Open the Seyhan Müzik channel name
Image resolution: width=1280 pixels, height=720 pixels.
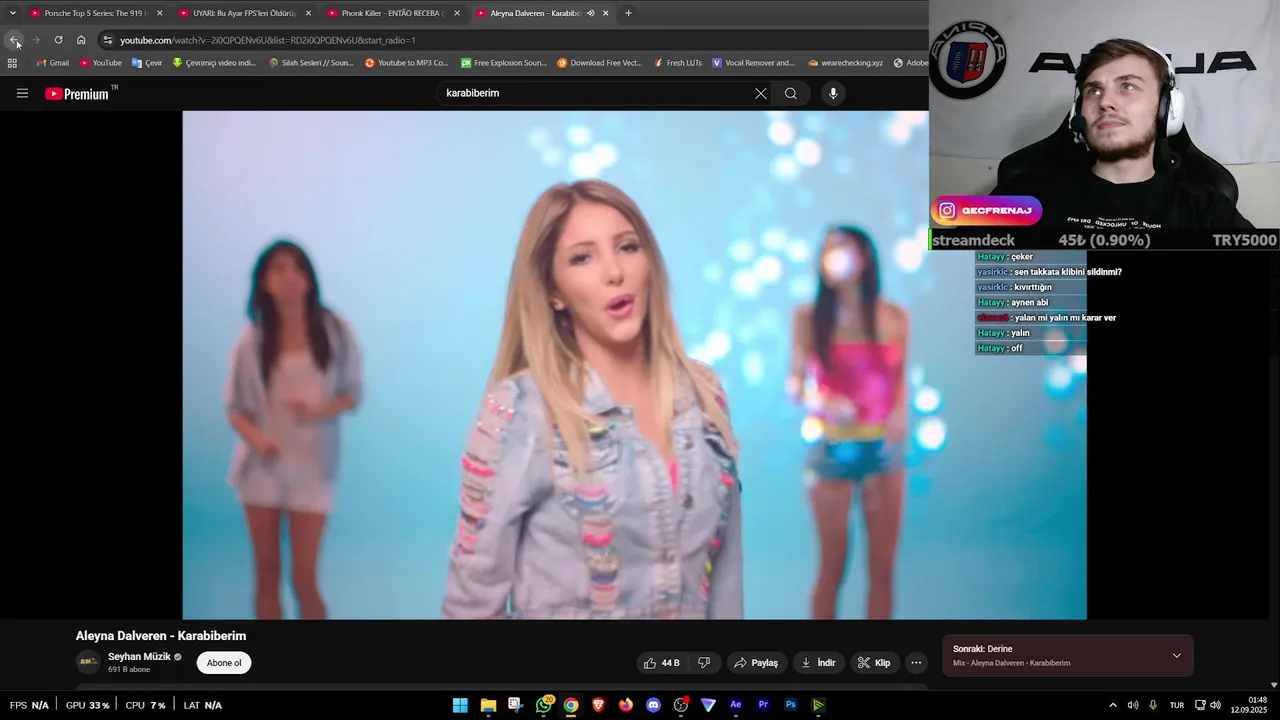pyautogui.click(x=139, y=657)
